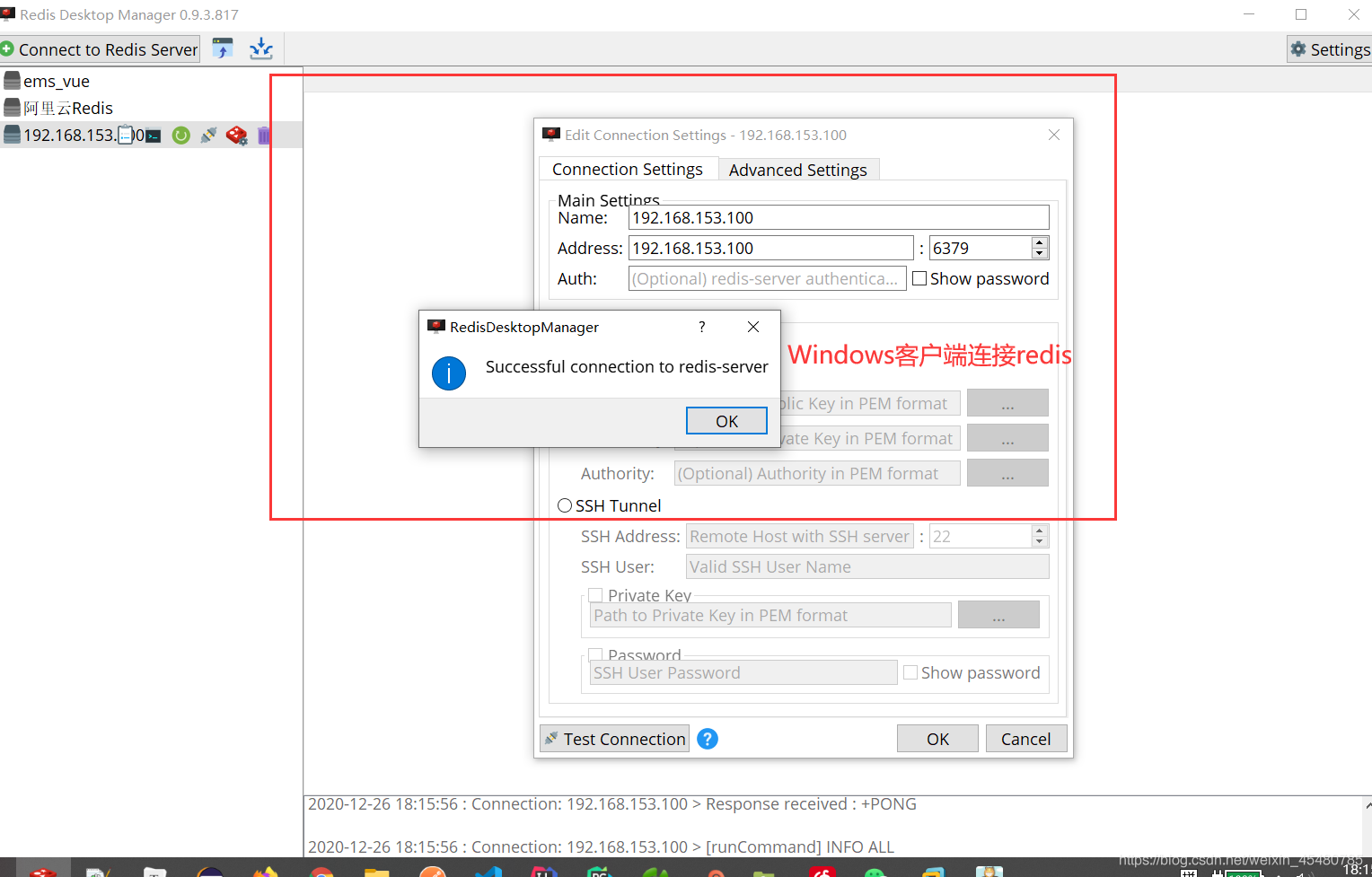Click the green plus Connect to Redis Server icon
The width and height of the screenshot is (1372, 877).
[7, 48]
